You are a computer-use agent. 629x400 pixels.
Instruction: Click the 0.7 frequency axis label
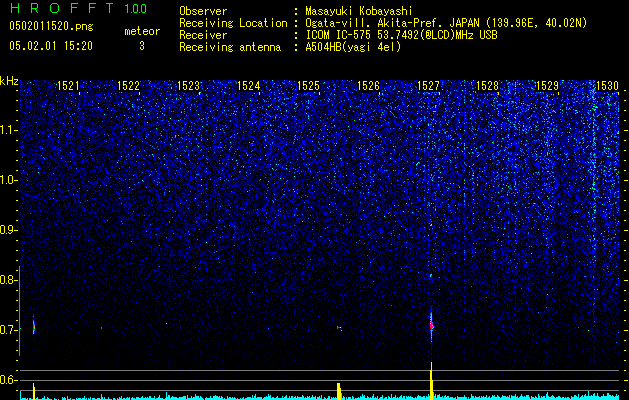[x=8, y=330]
